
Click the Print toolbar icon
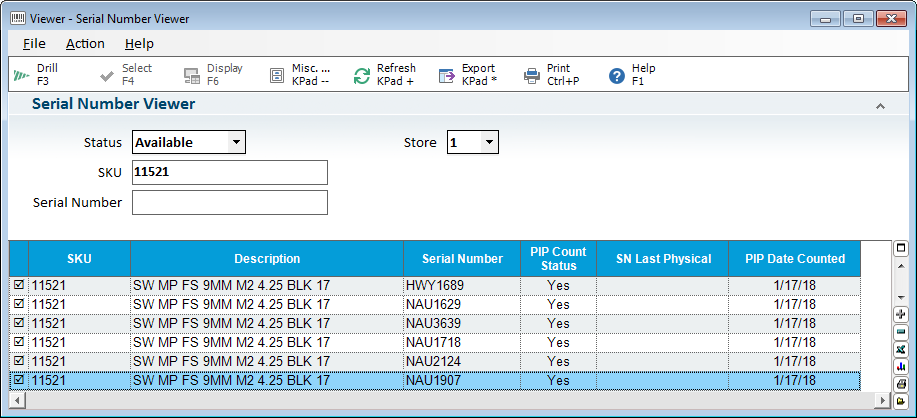pos(532,75)
